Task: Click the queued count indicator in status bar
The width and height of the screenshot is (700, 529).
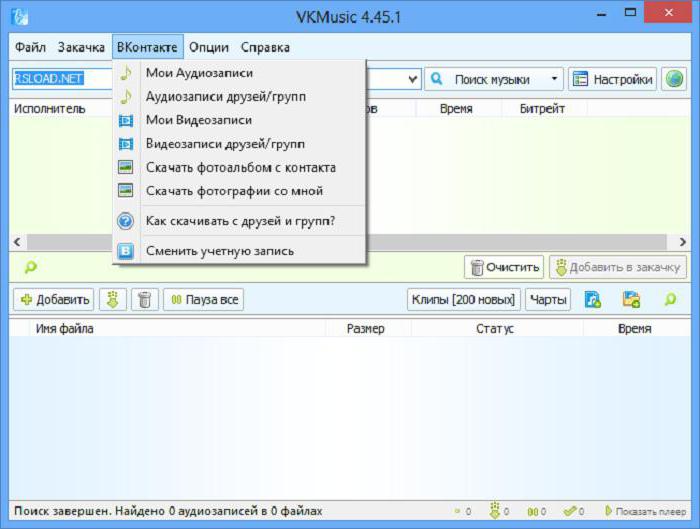Action: (x=463, y=512)
